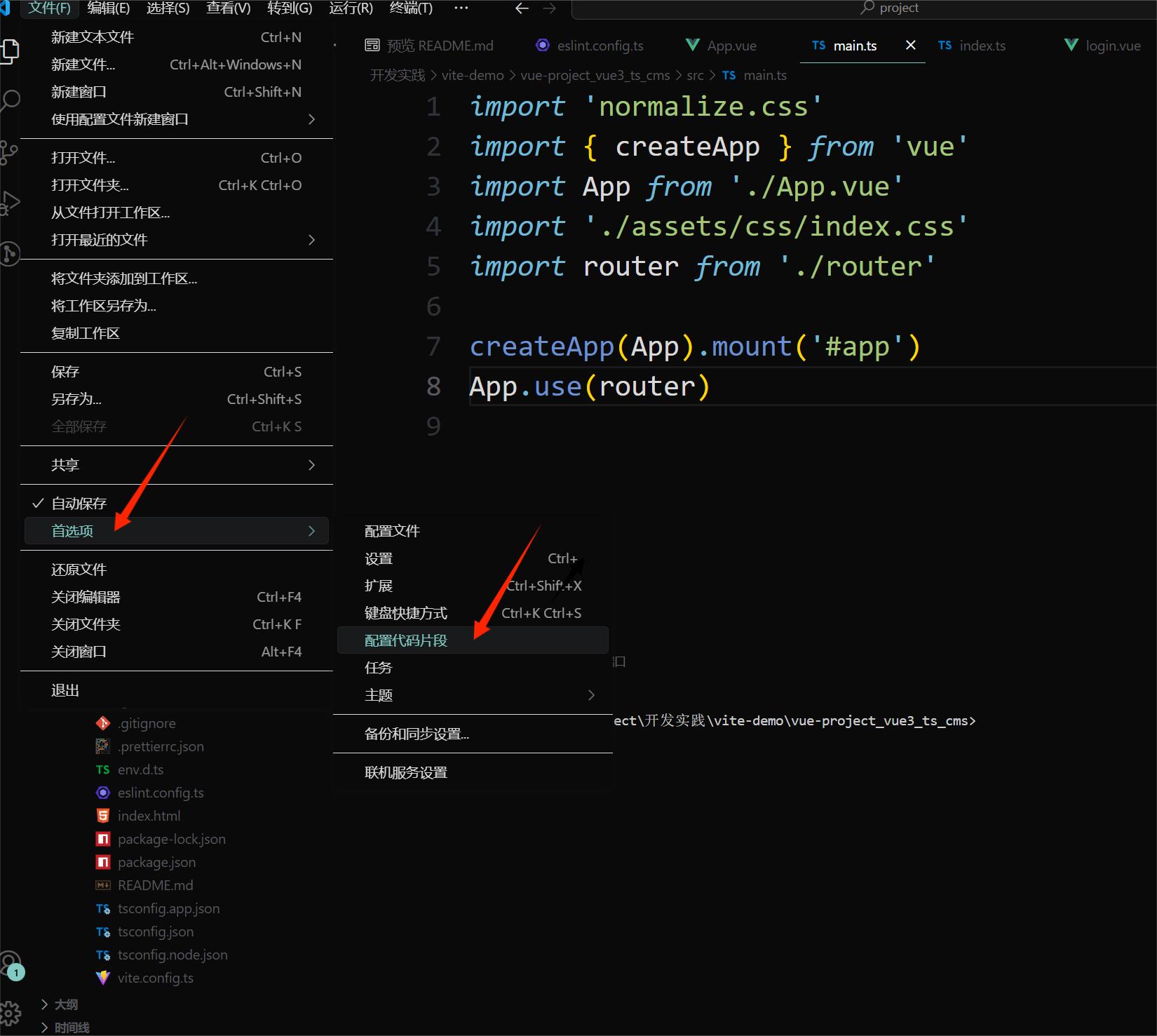Click the forward navigation arrow
Screen dimensions: 1157x1036
550,8
